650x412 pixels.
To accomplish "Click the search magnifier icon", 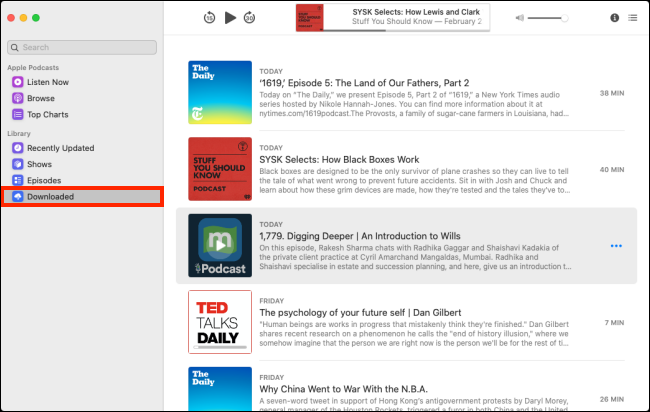I will pyautogui.click(x=15, y=47).
